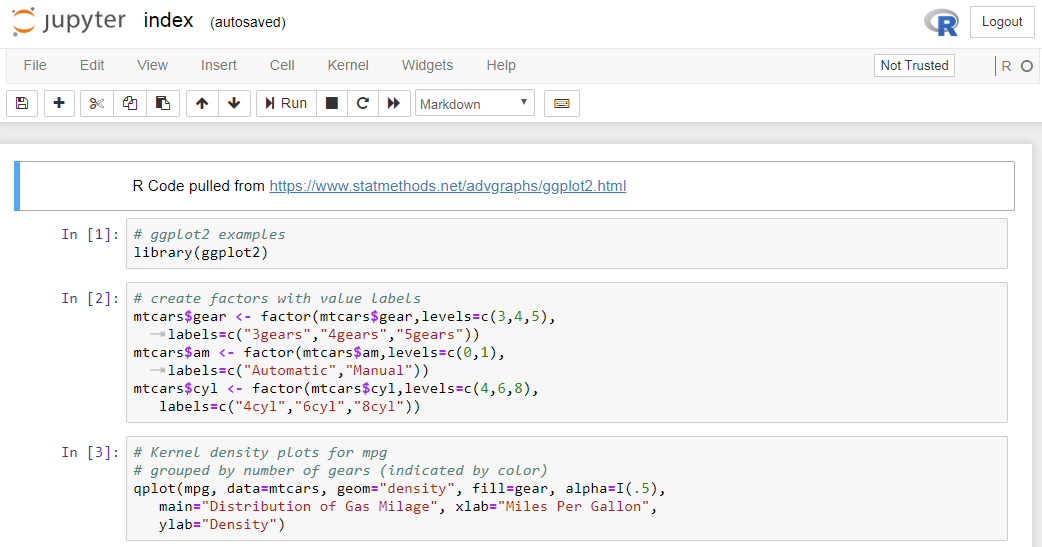This screenshot has height=547, width=1042.
Task: Expand the Cell menu
Action: click(282, 65)
